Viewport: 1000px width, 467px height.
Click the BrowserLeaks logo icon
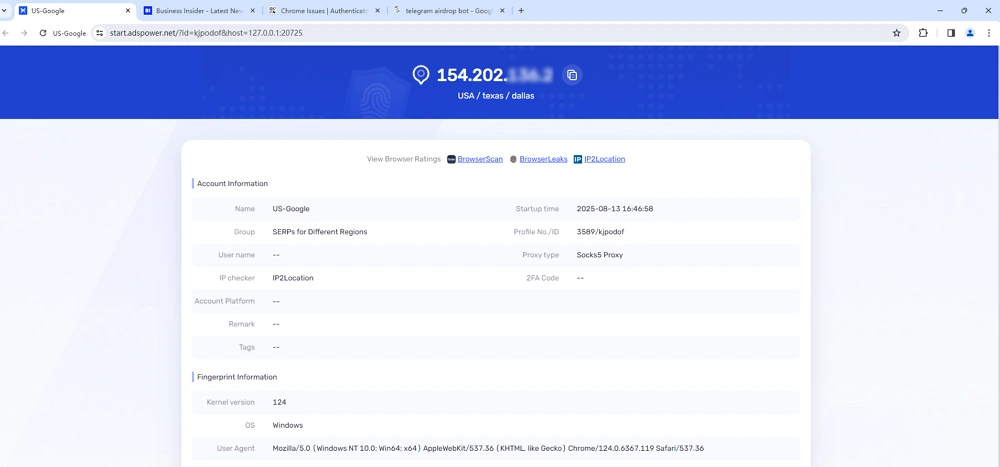pos(513,159)
